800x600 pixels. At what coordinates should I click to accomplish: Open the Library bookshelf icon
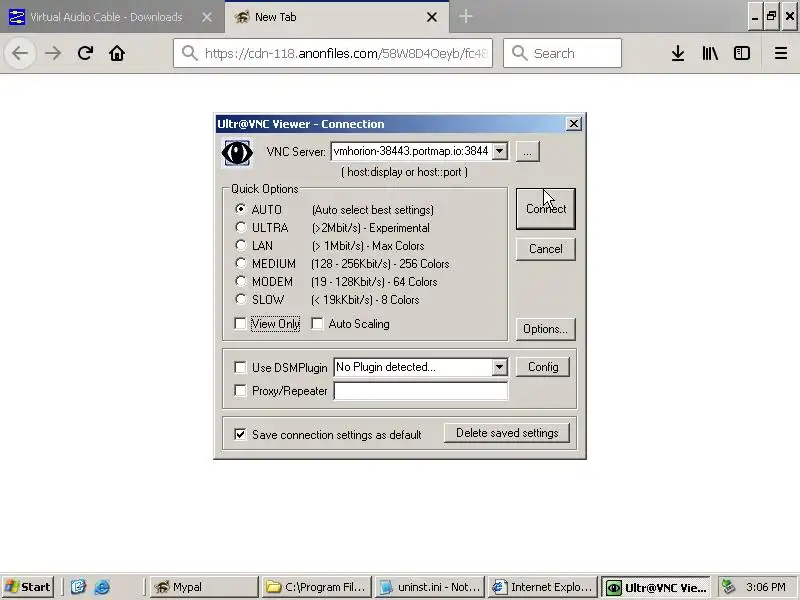(x=710, y=53)
